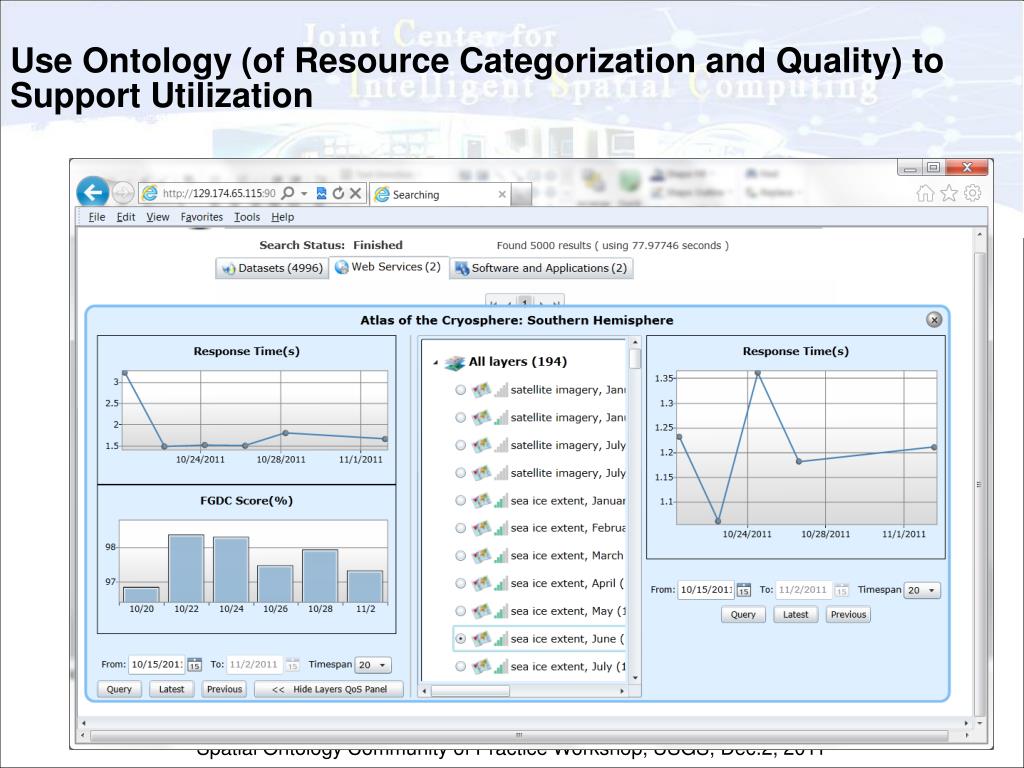Viewport: 1024px width, 768px height.
Task: Click the stop loading X icon
Action: (355, 194)
